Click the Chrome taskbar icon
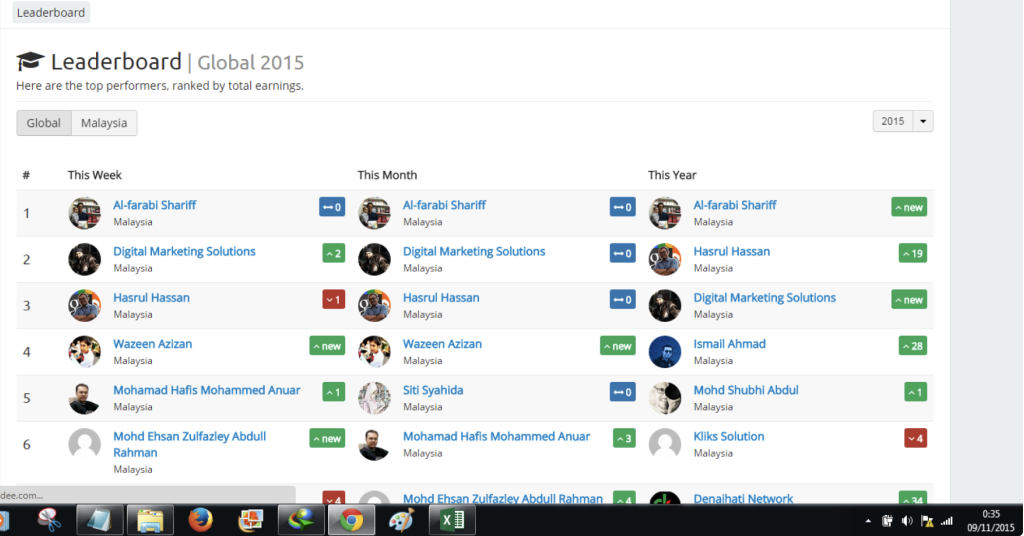1024x536 pixels. pyautogui.click(x=351, y=520)
